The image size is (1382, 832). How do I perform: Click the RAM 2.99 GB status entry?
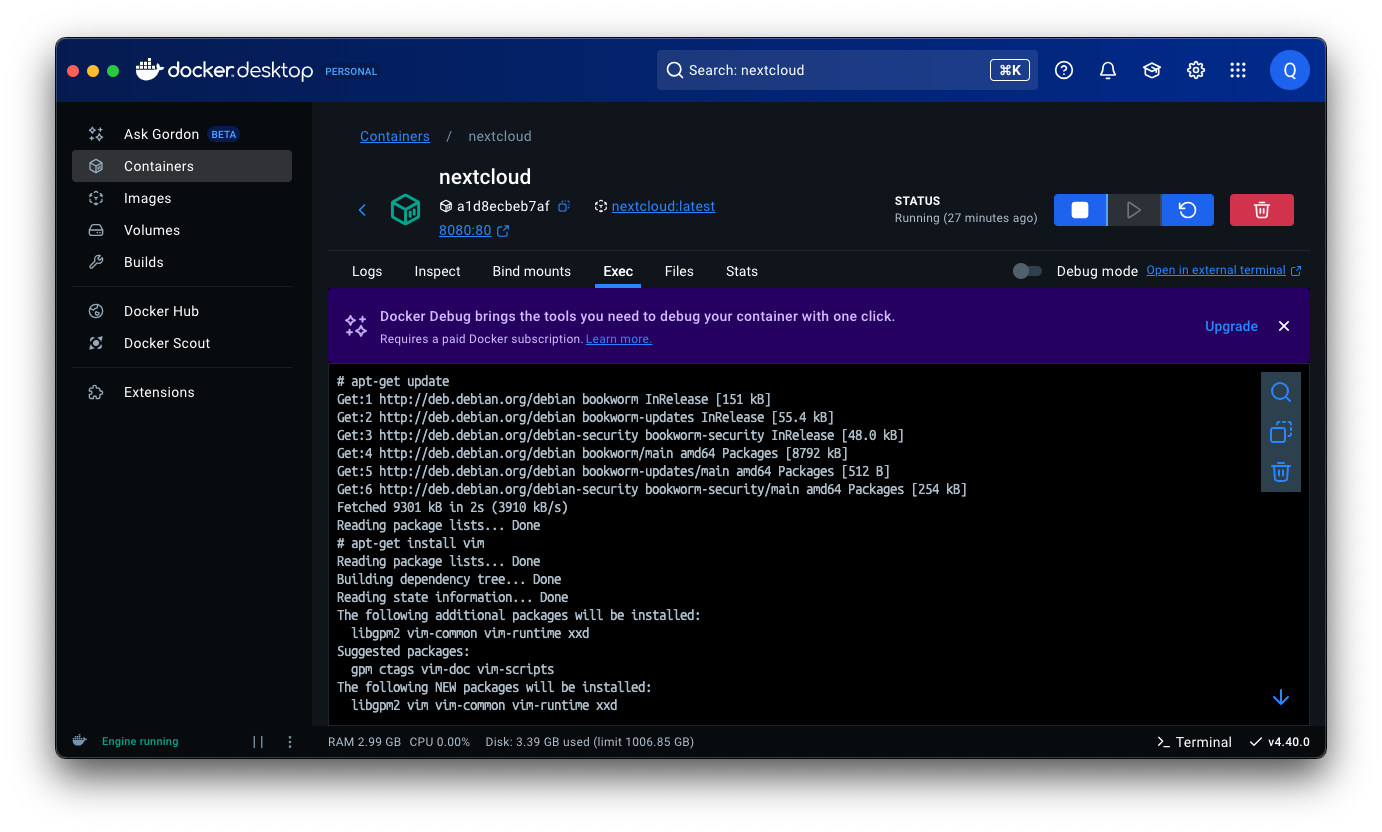pos(364,742)
